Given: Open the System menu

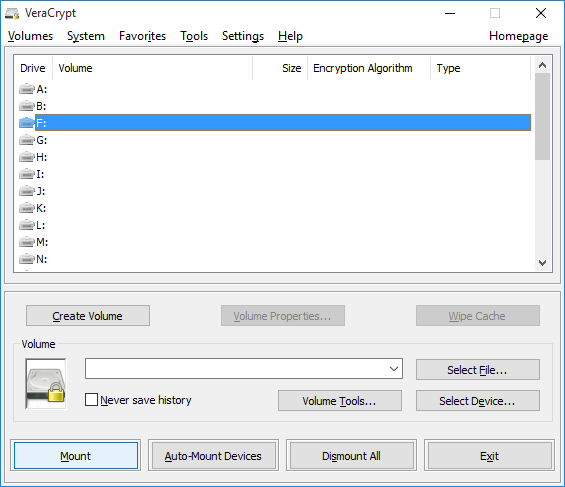Looking at the screenshot, I should pyautogui.click(x=86, y=36).
